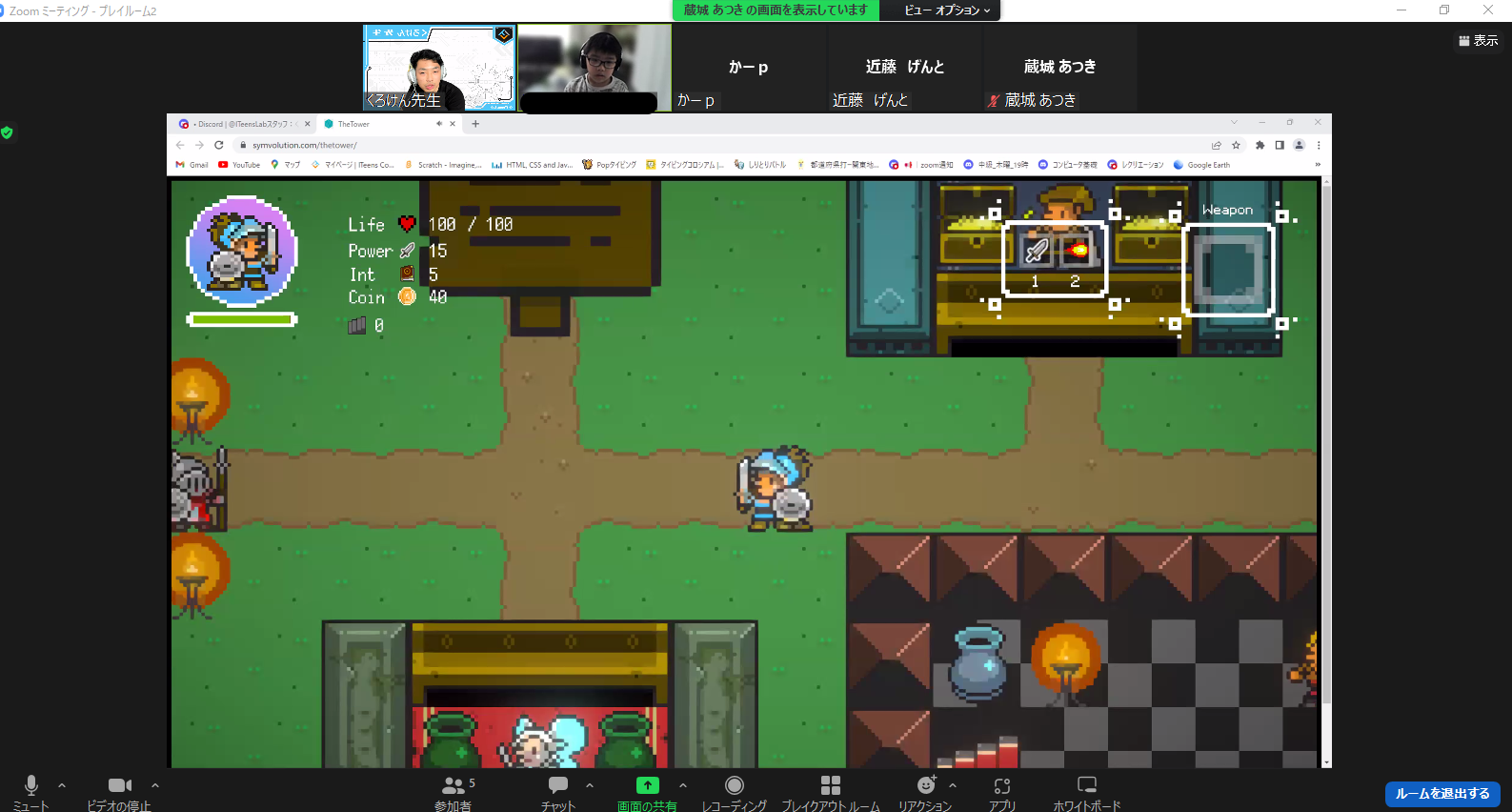Click the share page icon in address bar
The image size is (1512, 812).
pyautogui.click(x=1217, y=145)
